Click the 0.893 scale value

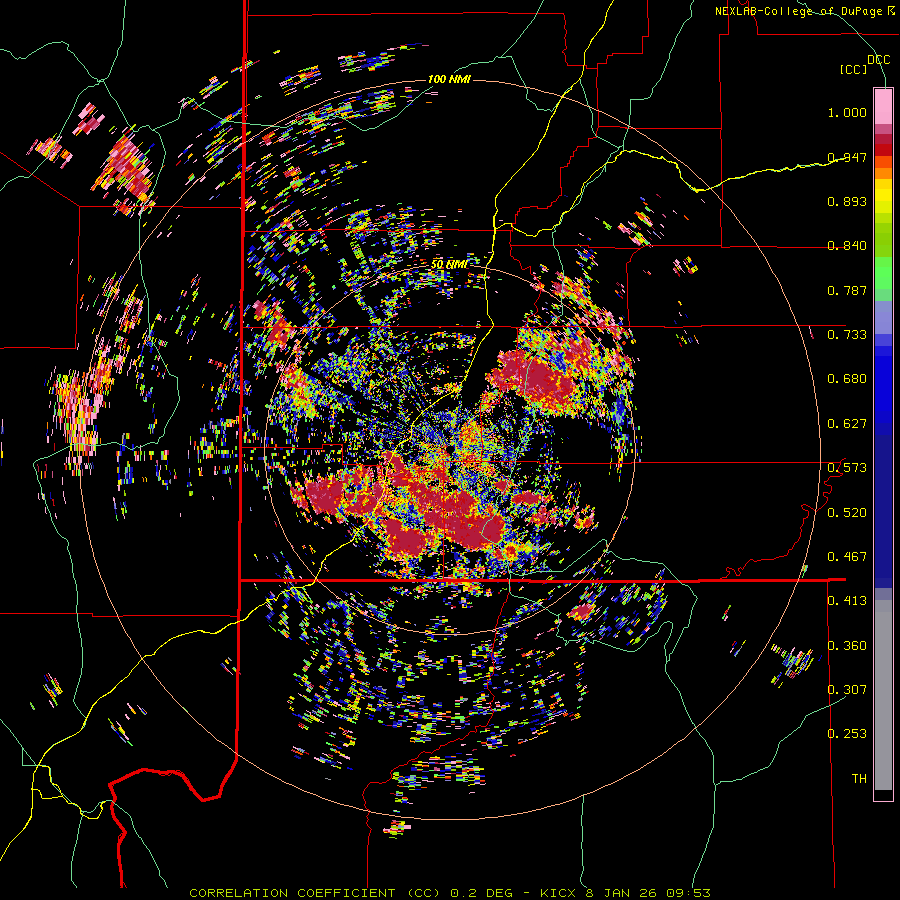click(847, 201)
